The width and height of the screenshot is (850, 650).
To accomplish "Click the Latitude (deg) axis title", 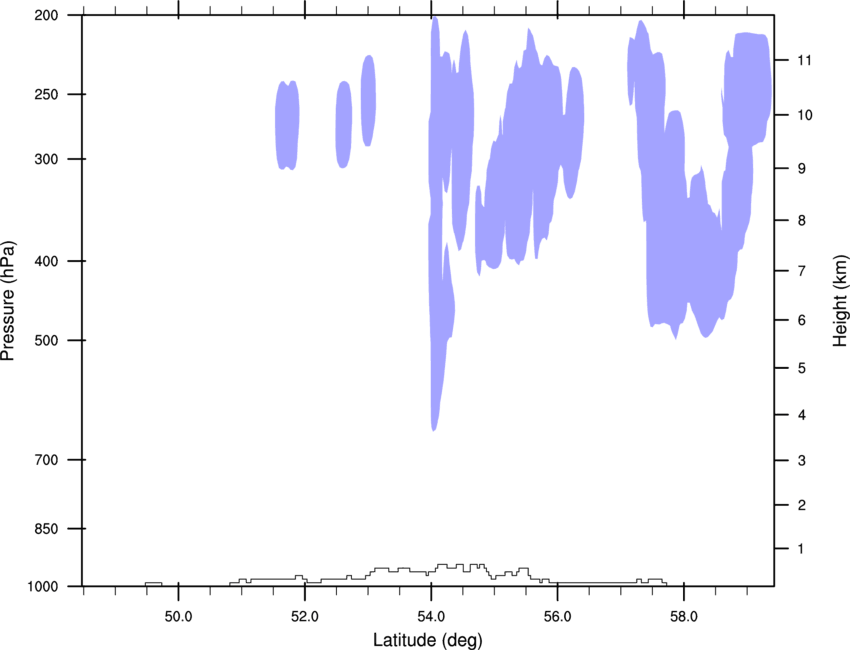I will tap(428, 640).
